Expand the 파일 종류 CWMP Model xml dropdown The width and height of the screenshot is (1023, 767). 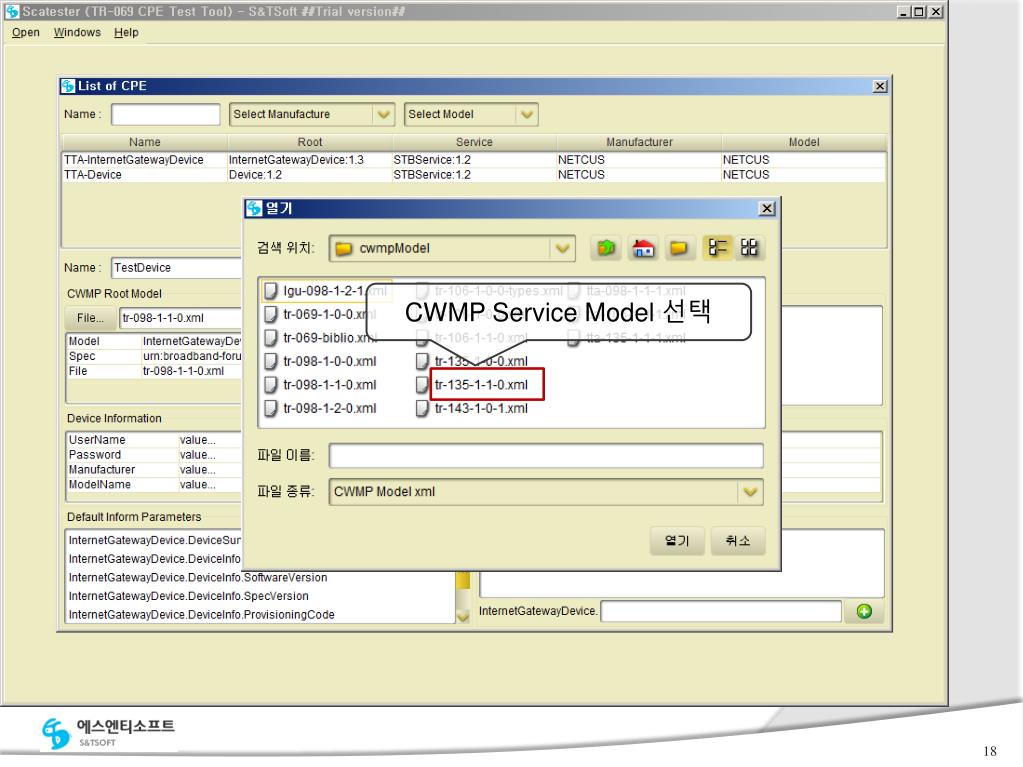coord(750,492)
